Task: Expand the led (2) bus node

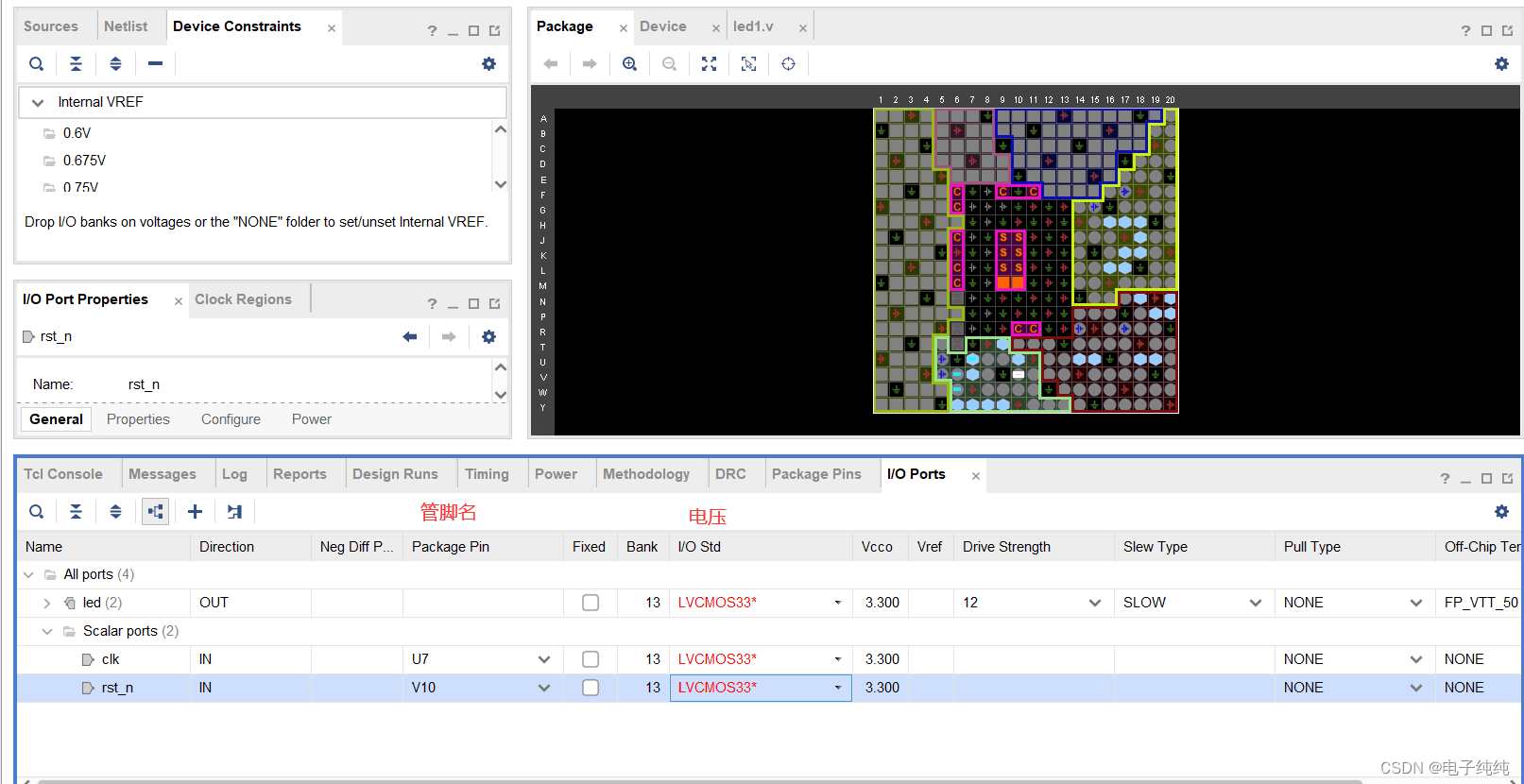Action: (x=47, y=603)
